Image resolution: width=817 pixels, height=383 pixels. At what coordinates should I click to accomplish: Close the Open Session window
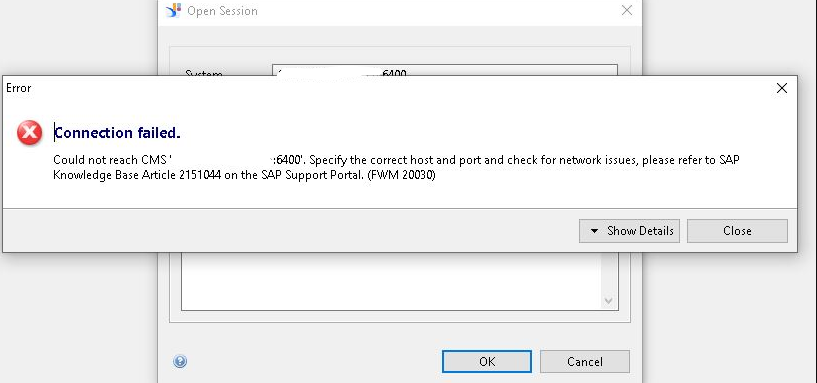627,10
